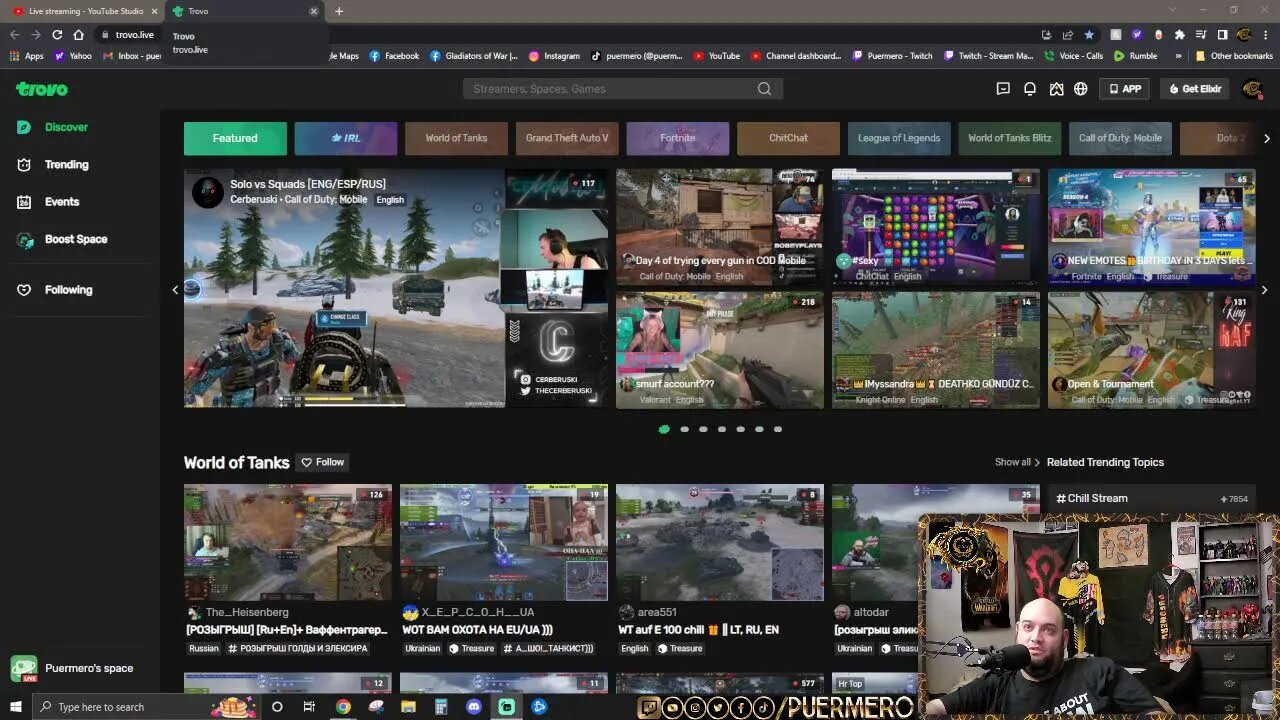
Task: Open the YouTube bookmark
Action: tap(717, 56)
